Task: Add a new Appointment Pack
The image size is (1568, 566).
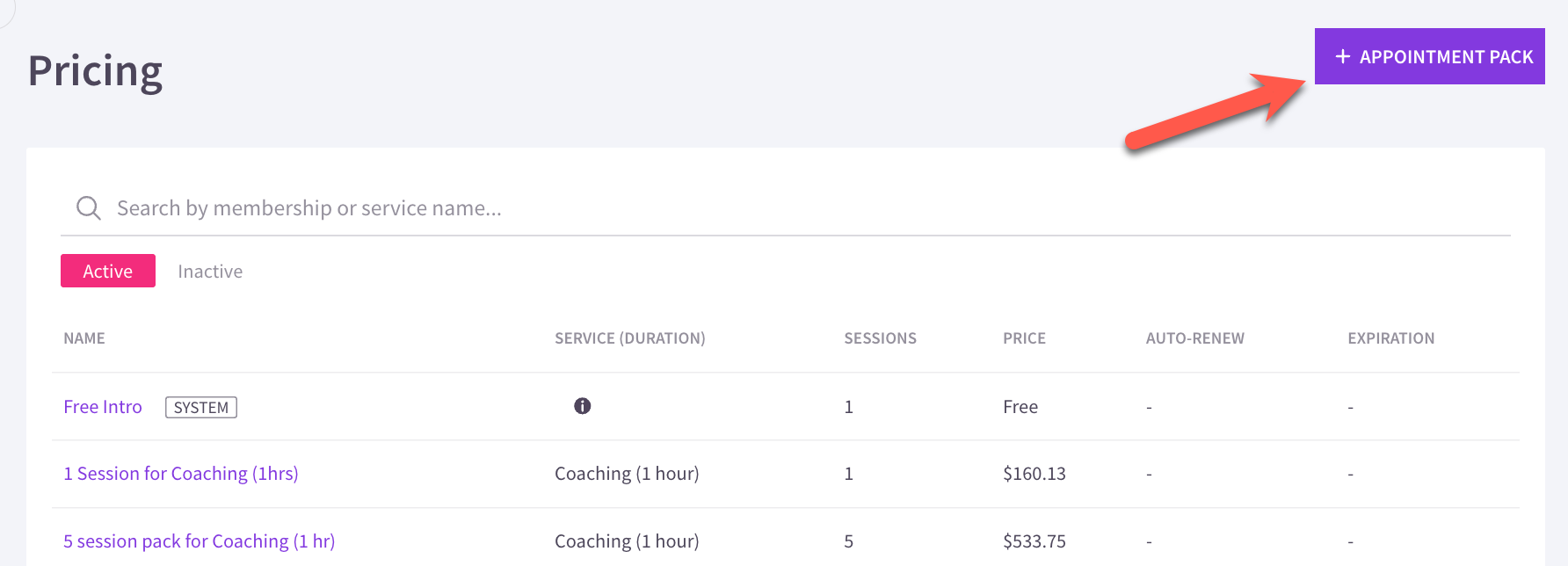Action: pos(1429,56)
